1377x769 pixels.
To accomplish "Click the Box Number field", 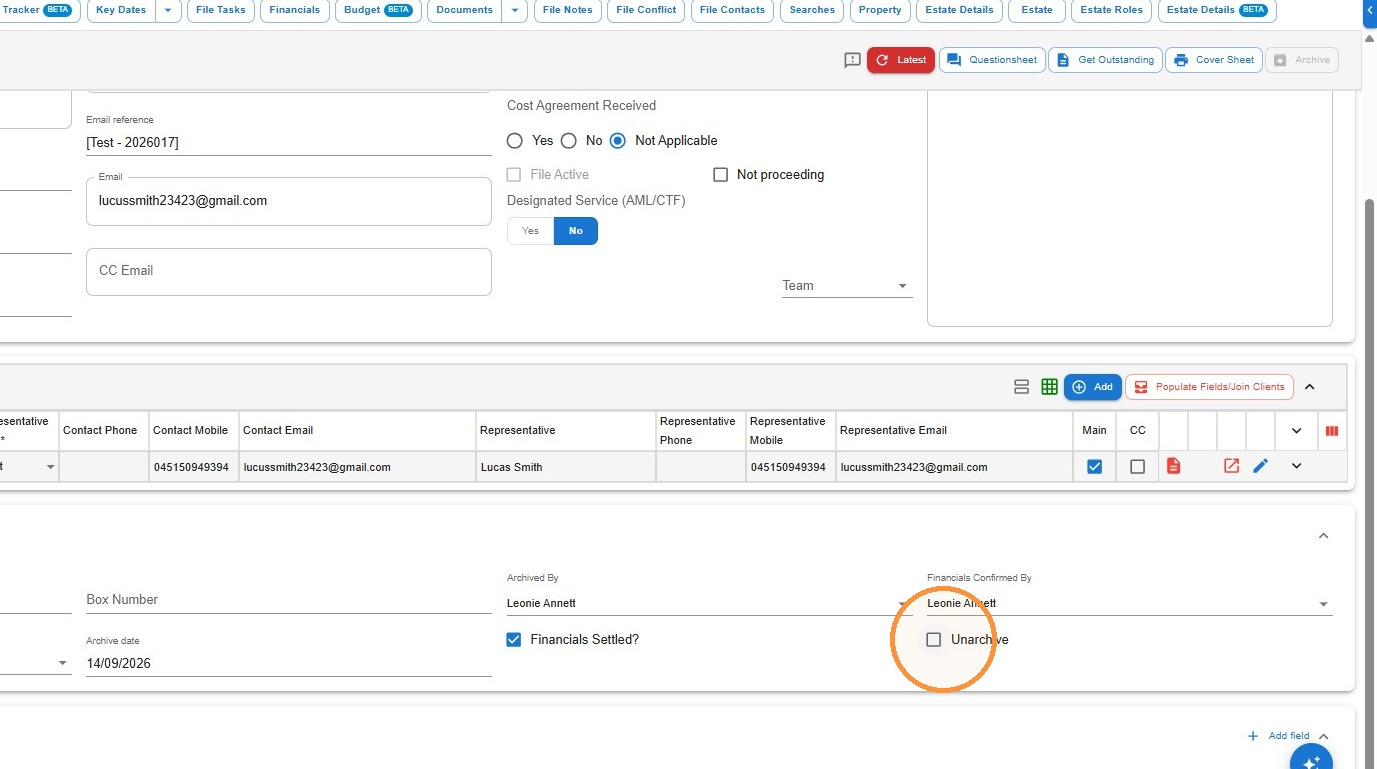I will click(289, 600).
